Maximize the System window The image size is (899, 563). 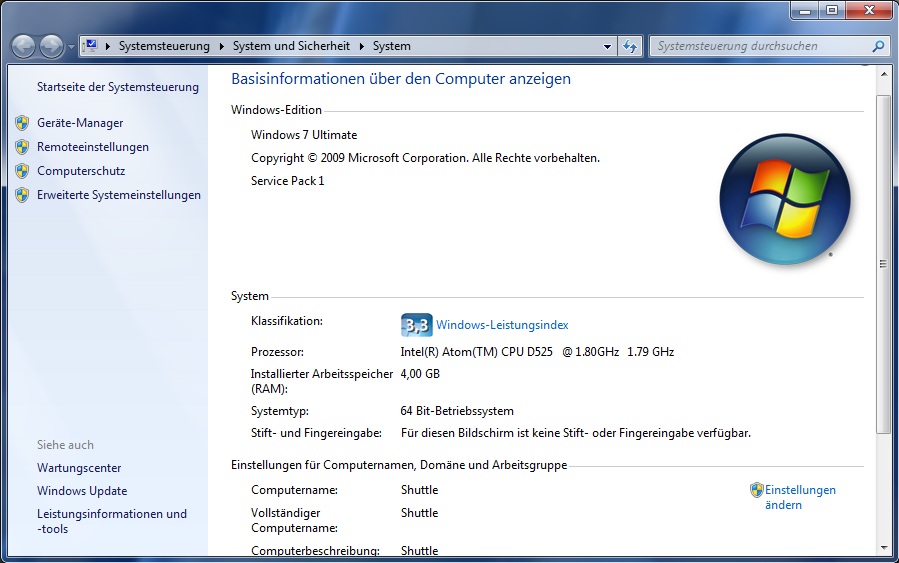tap(832, 10)
